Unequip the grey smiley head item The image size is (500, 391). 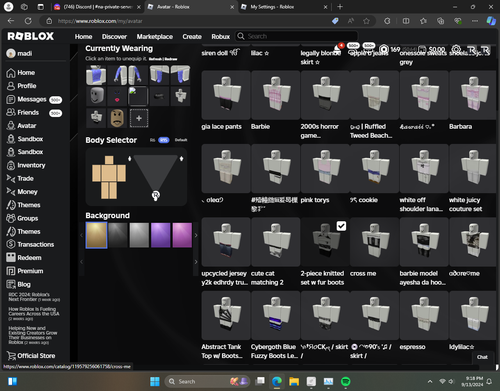coord(96,96)
